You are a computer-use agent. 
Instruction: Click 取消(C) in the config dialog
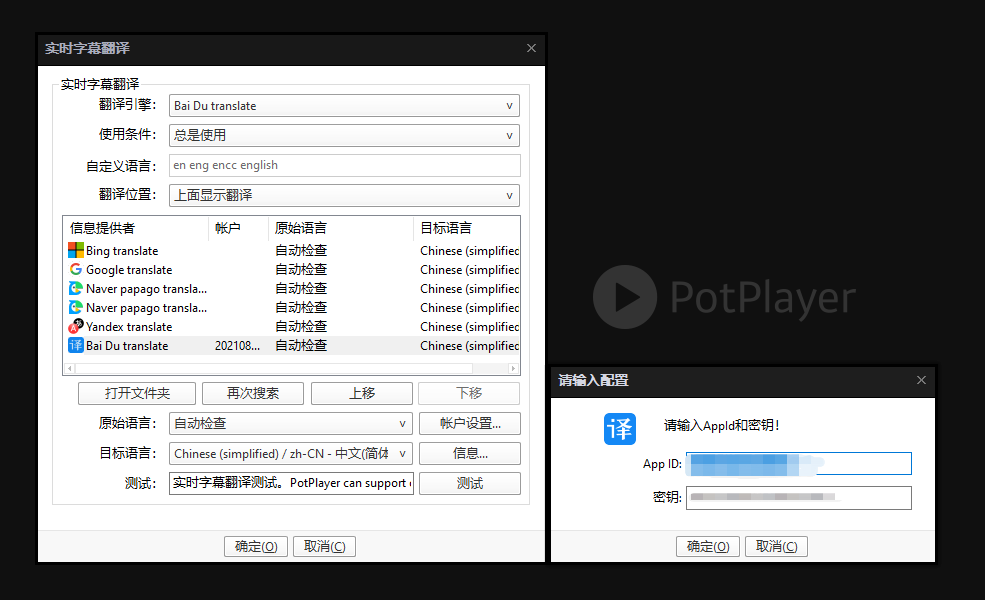coord(776,547)
